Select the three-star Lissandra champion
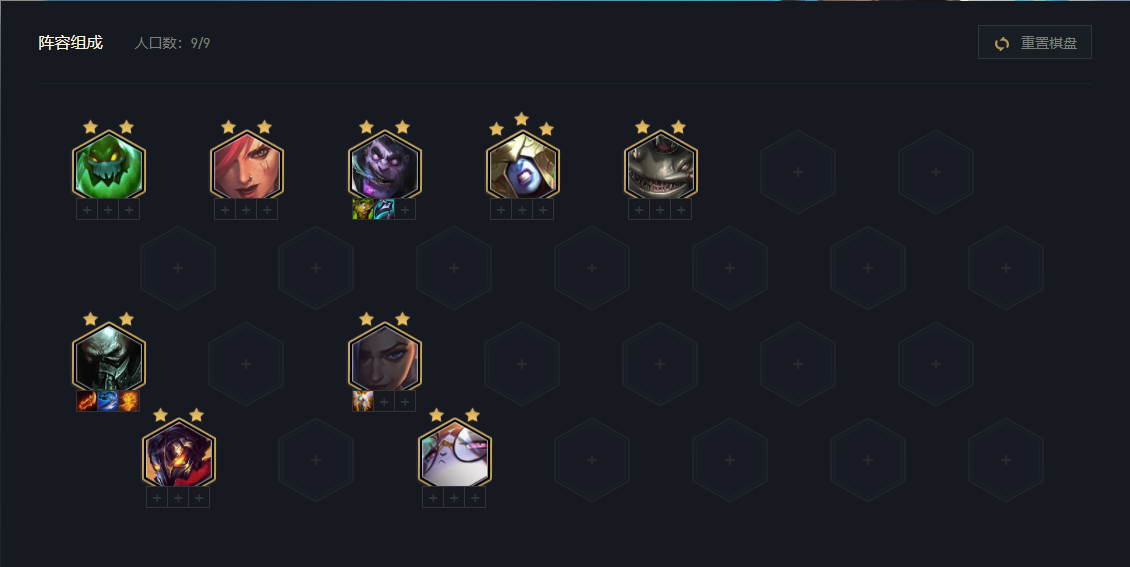This screenshot has width=1130, height=567. click(x=522, y=165)
